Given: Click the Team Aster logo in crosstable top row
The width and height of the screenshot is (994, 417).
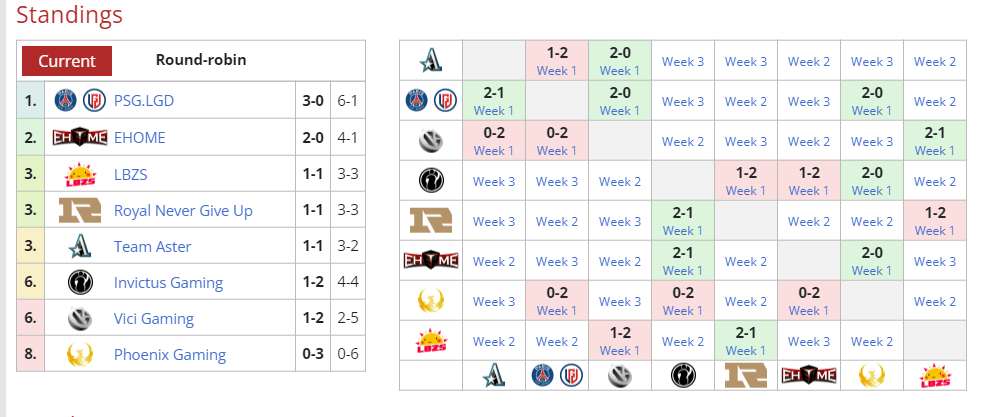Looking at the screenshot, I should (431, 61).
